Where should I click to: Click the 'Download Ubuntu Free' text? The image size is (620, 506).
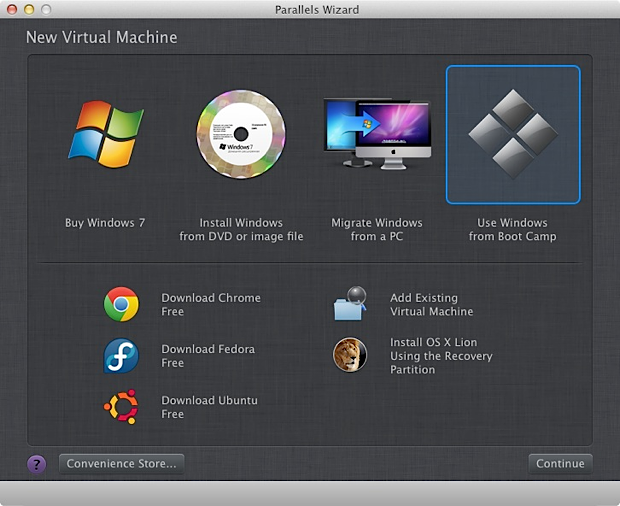(209, 407)
